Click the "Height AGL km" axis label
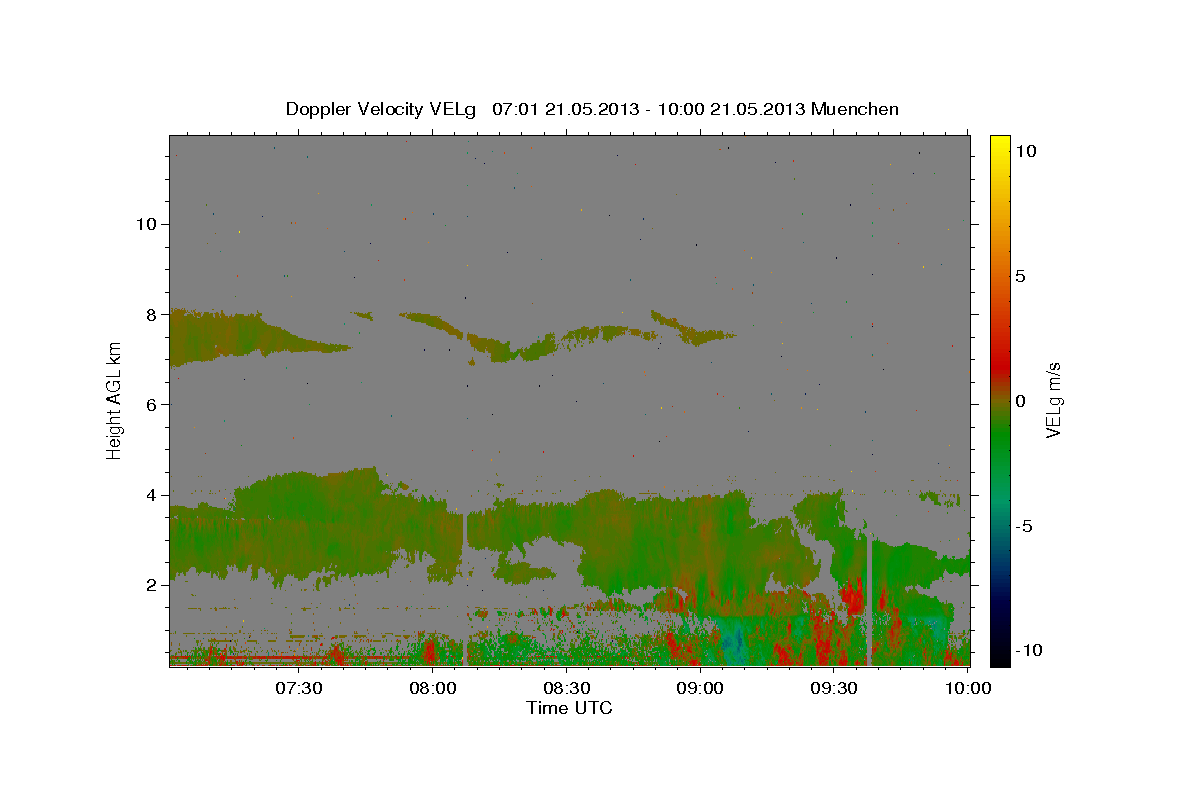Viewport: 1200px width, 800px height. tap(115, 400)
